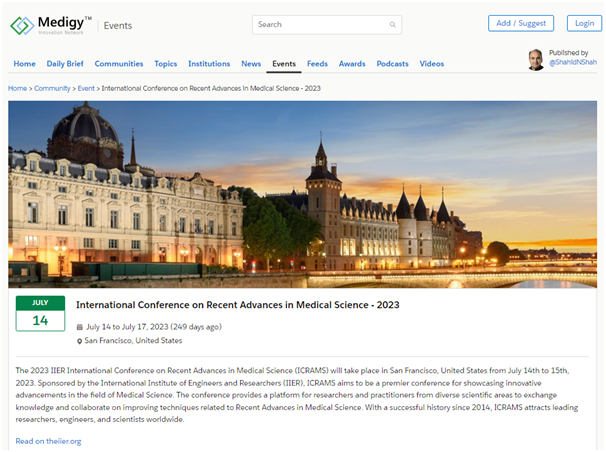Click the conference banner image
Screen dimensions: 606x452
(303, 194)
